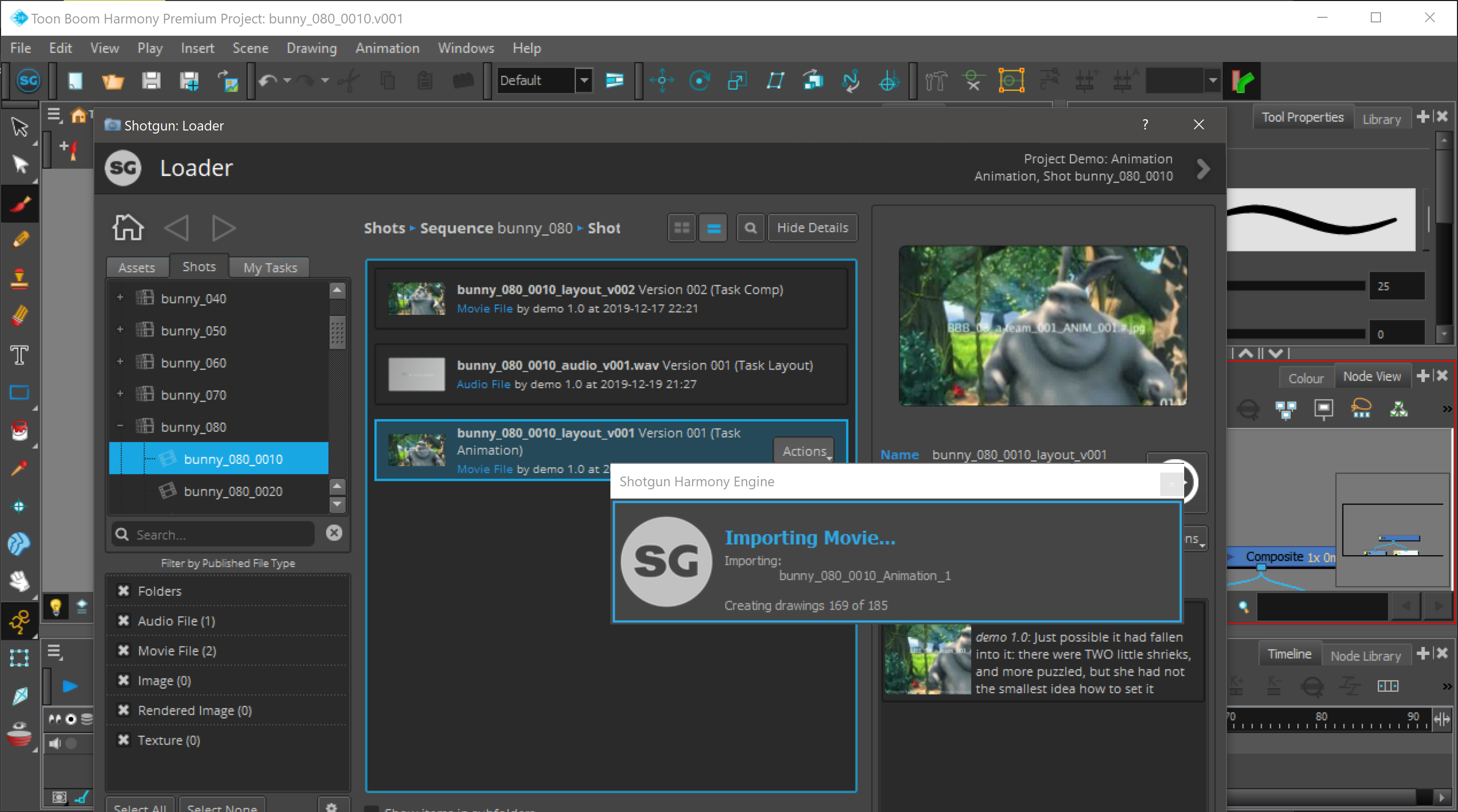
Task: Click the New Scene toolbar icon
Action: pos(75,81)
